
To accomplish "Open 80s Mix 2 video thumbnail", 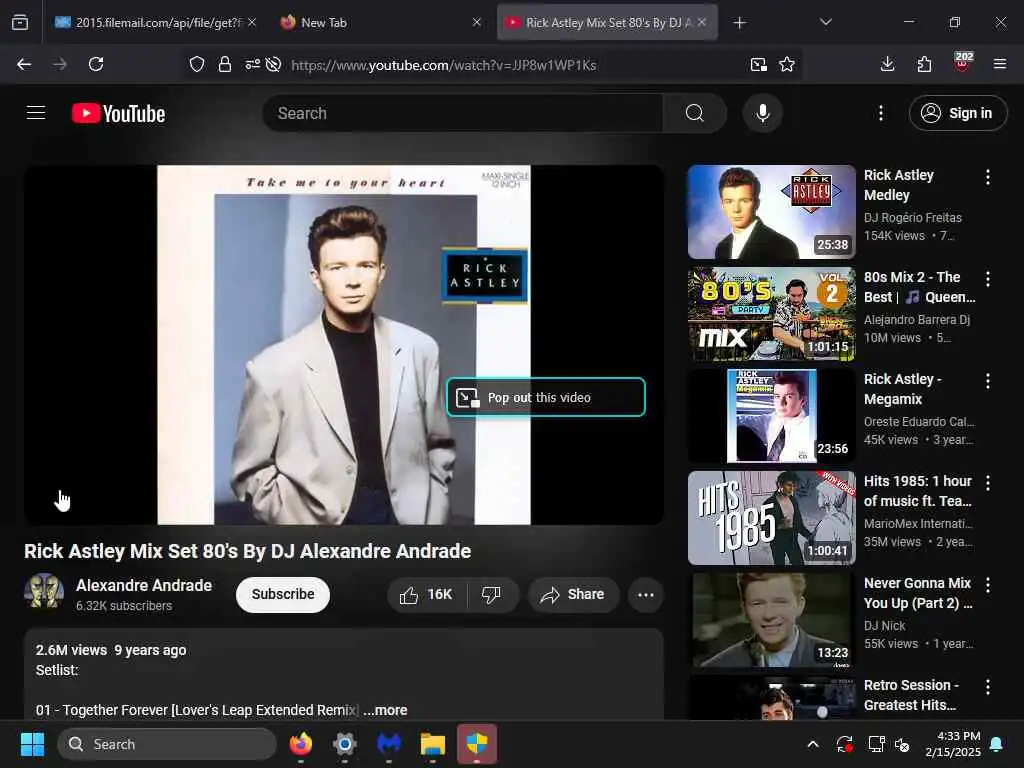I will [x=771, y=313].
